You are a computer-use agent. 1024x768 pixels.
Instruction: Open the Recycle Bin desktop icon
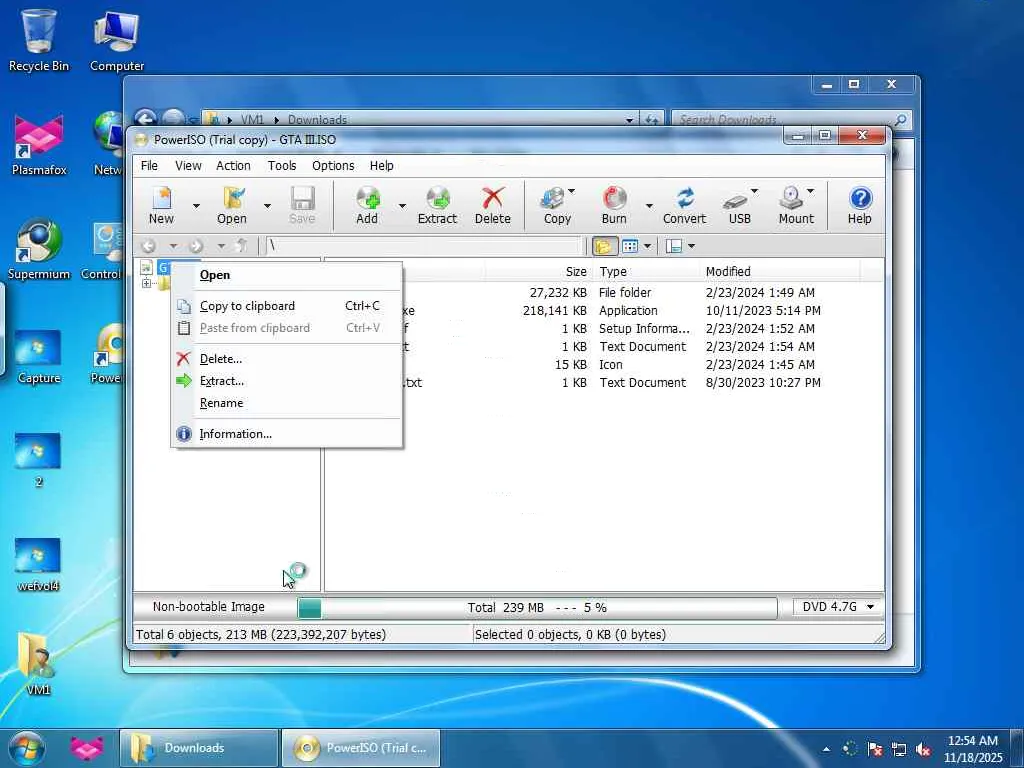coord(39,40)
